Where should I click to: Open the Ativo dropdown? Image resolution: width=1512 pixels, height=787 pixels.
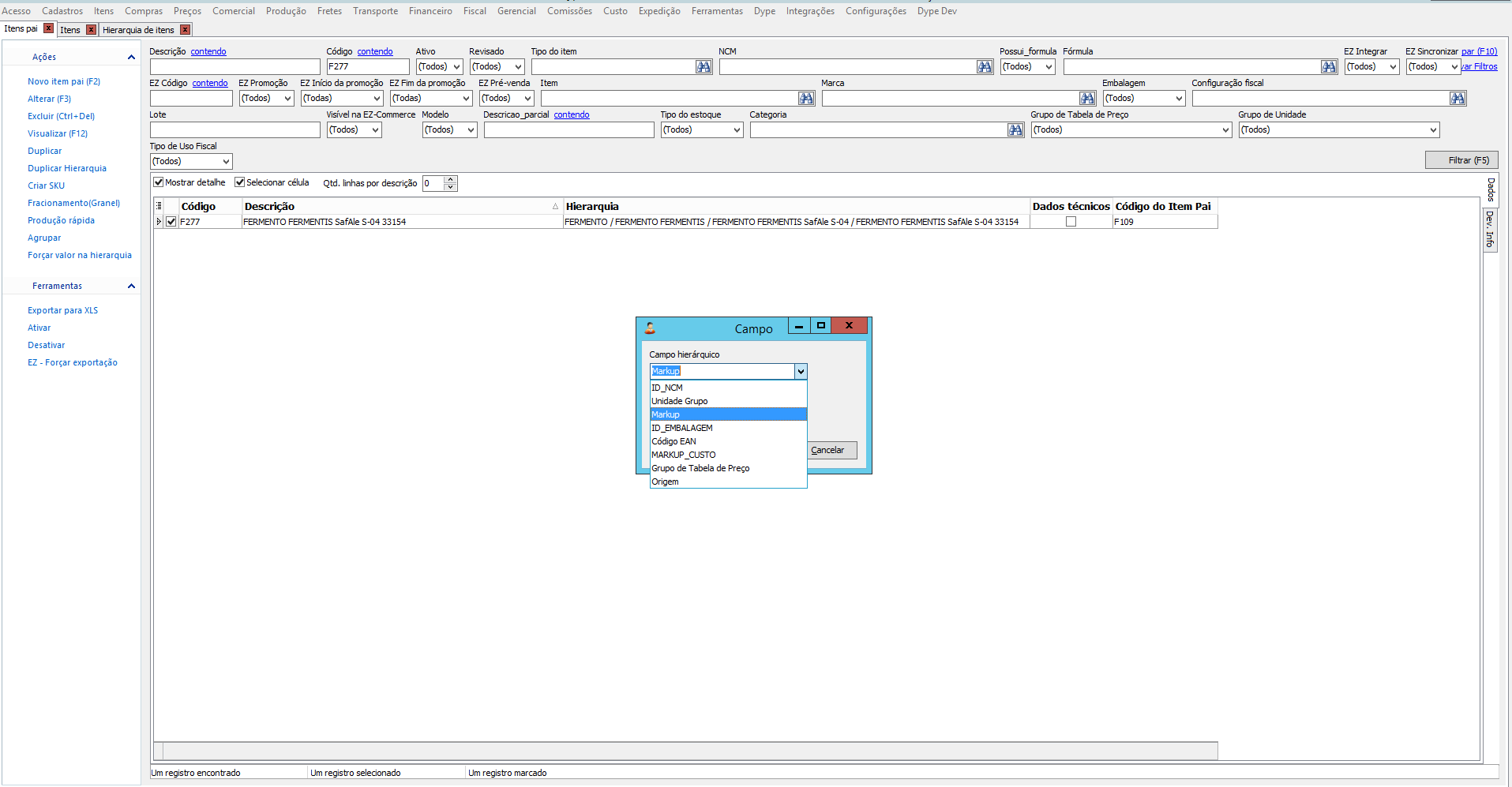(x=456, y=67)
